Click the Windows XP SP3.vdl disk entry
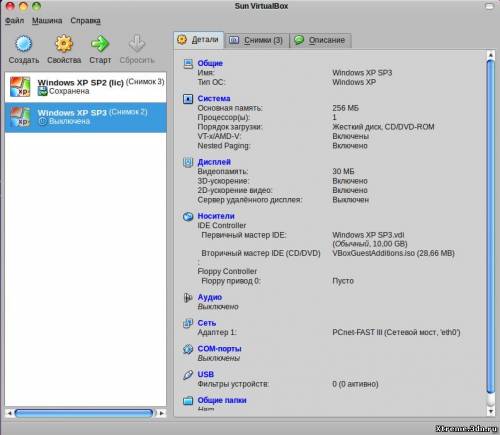500x435 pixels. click(368, 235)
